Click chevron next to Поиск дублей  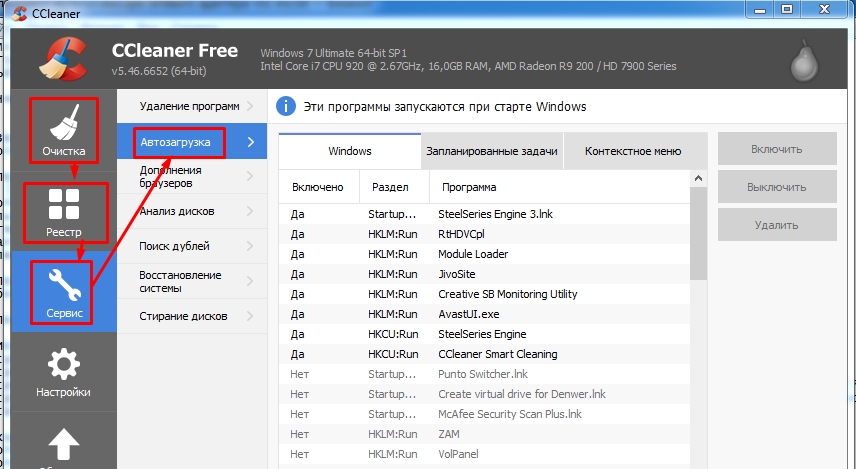coord(251,246)
